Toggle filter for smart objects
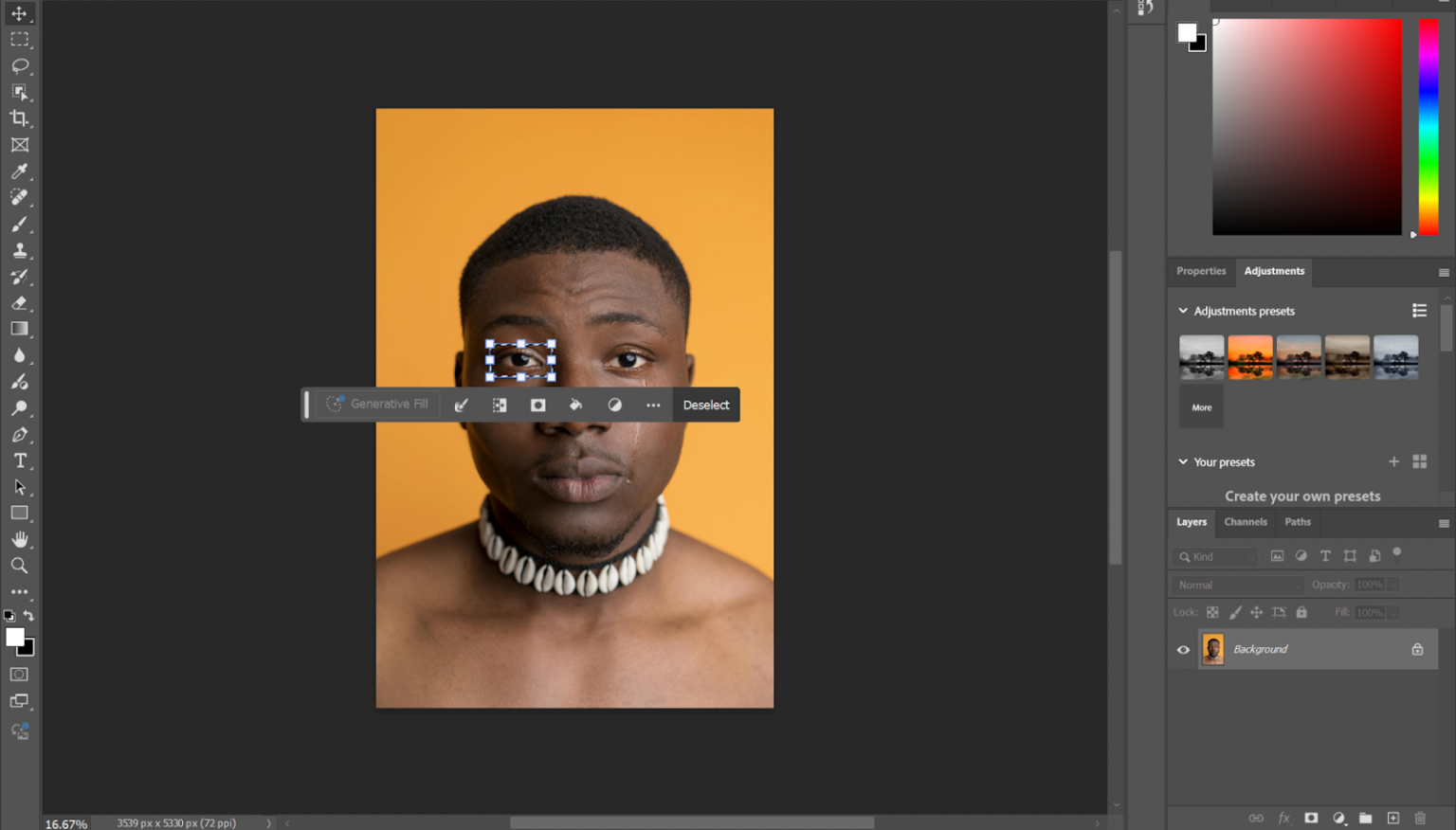1456x830 pixels. [1374, 556]
